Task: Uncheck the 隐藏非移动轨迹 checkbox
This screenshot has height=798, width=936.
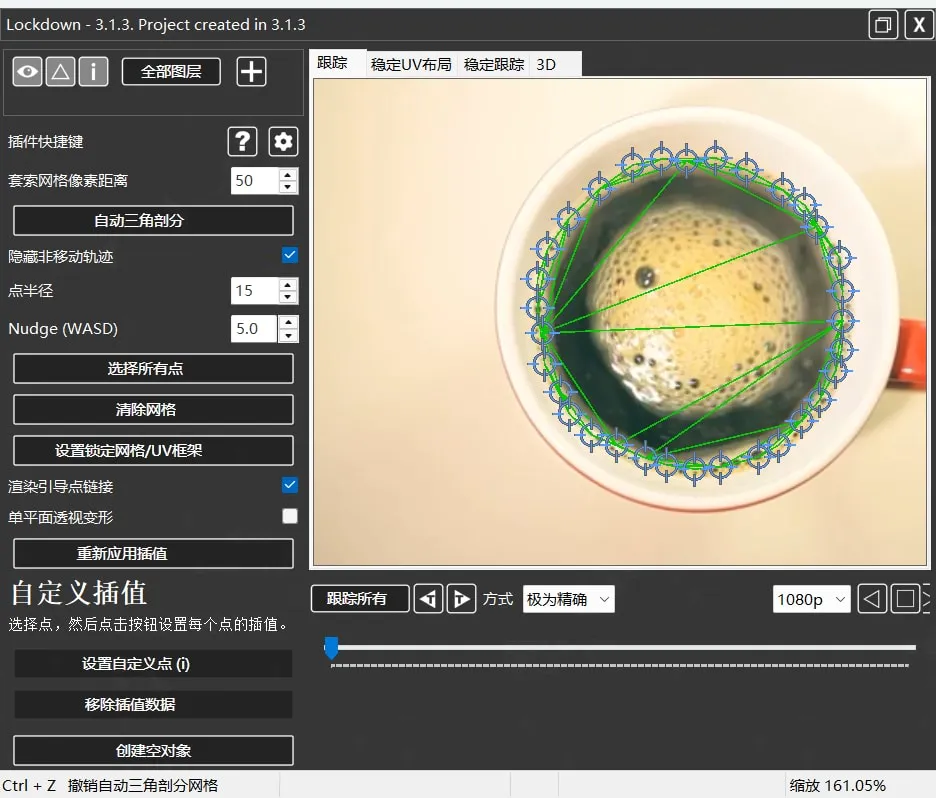Action: [x=290, y=256]
